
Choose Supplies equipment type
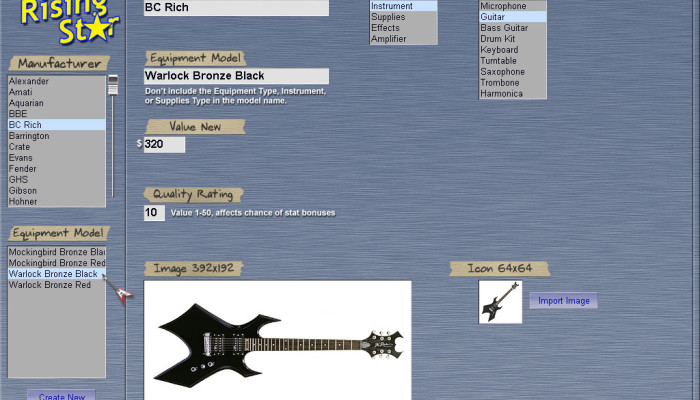[x=404, y=17]
